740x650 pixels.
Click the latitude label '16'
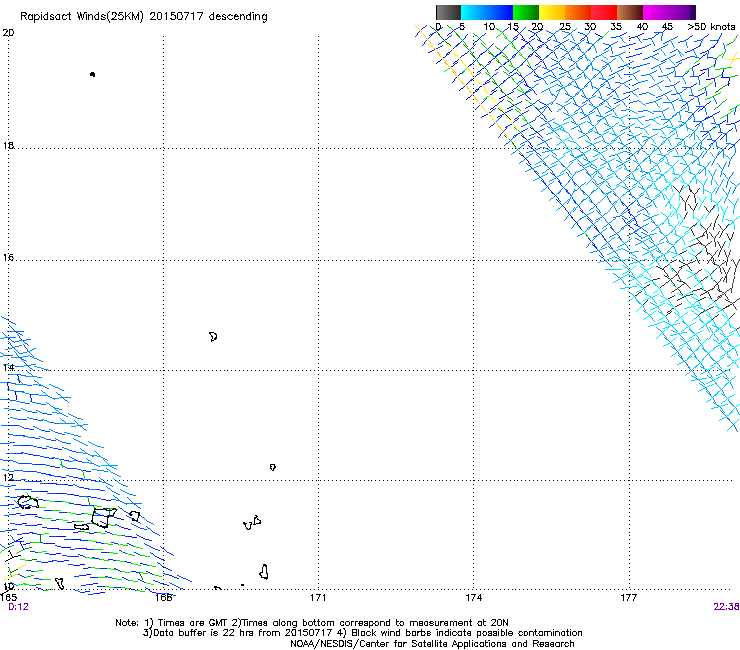8,257
